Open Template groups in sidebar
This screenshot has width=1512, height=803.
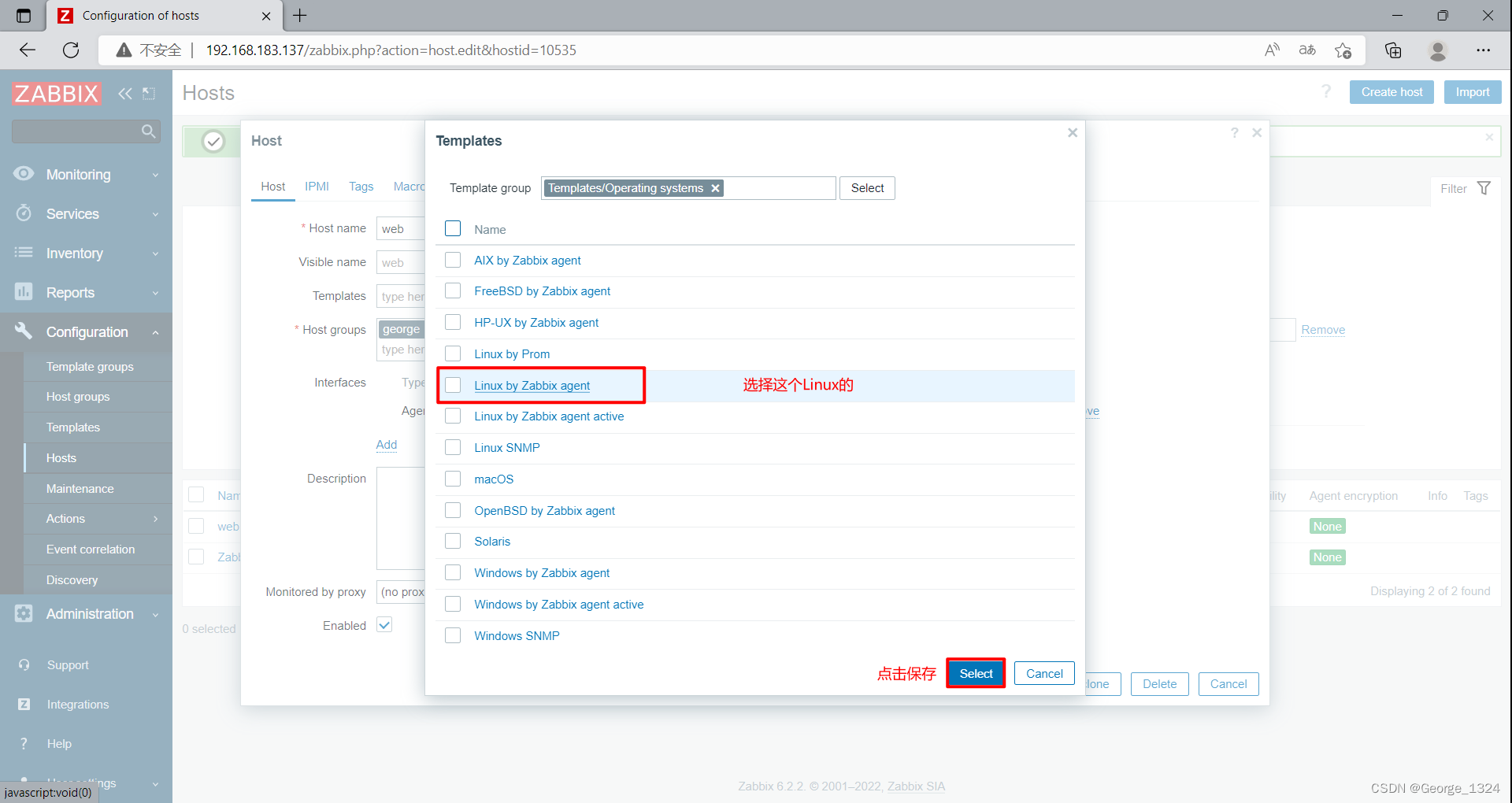tap(90, 367)
